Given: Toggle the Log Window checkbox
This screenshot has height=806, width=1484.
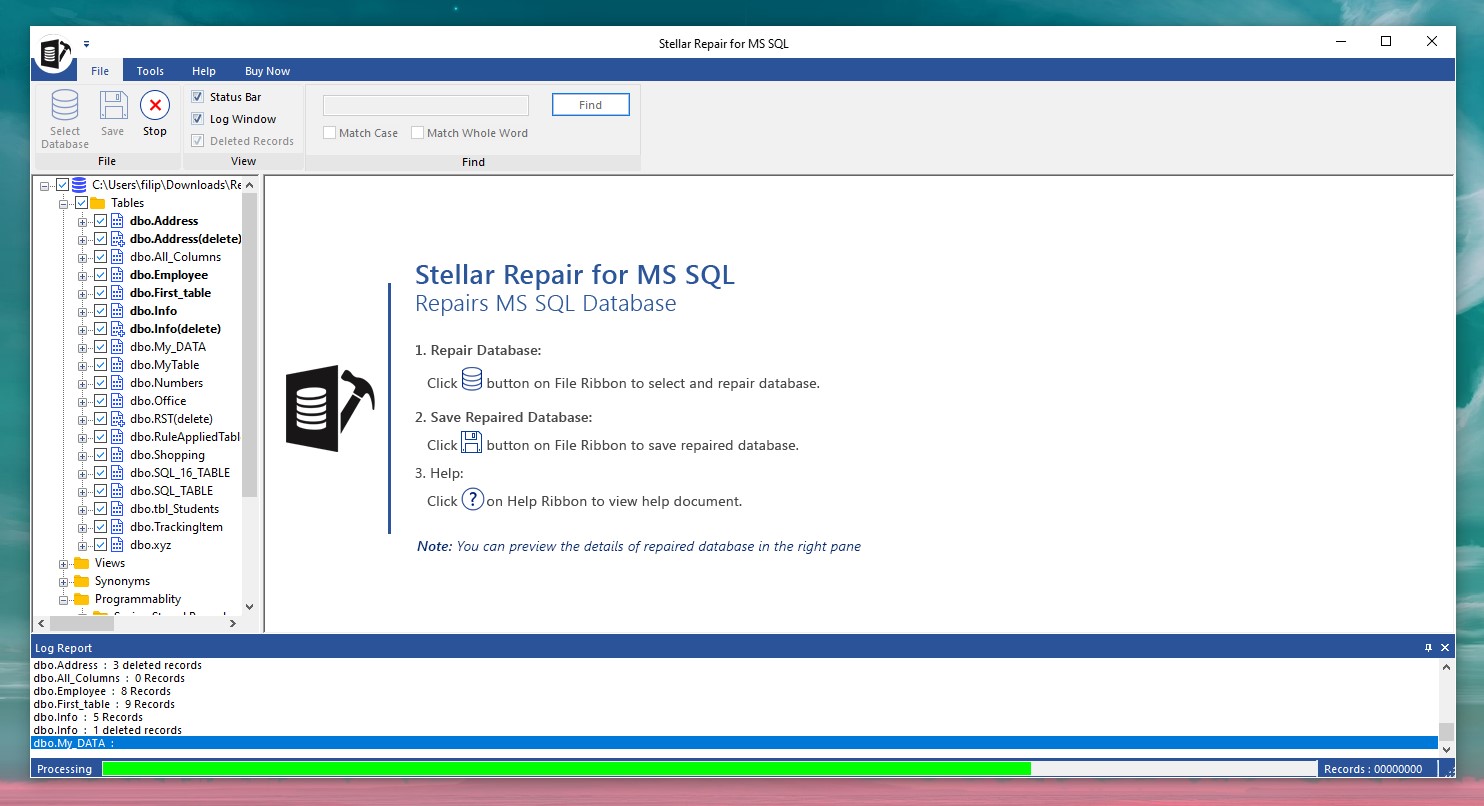Looking at the screenshot, I should (x=197, y=119).
